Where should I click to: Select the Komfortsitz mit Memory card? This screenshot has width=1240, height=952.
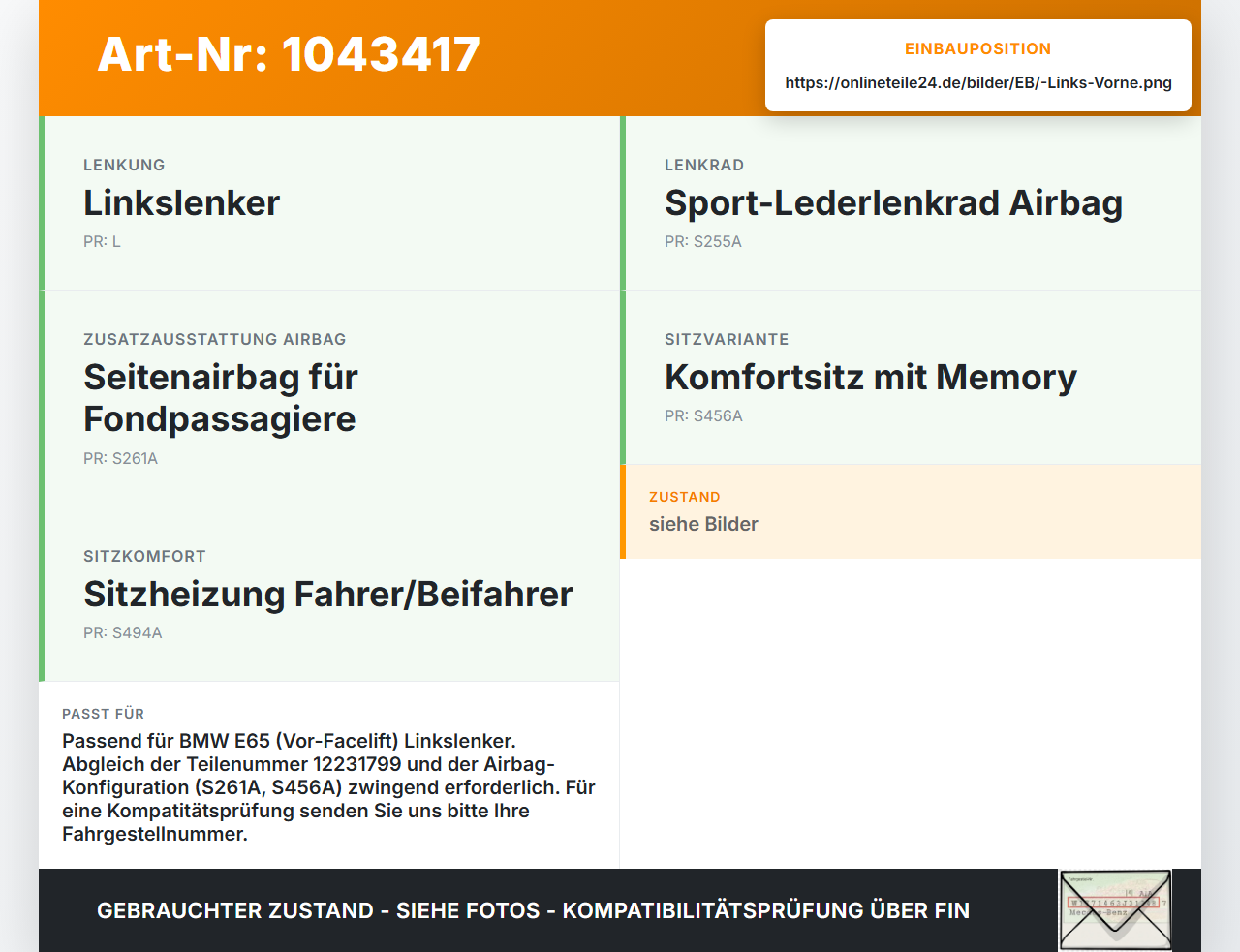(x=911, y=378)
